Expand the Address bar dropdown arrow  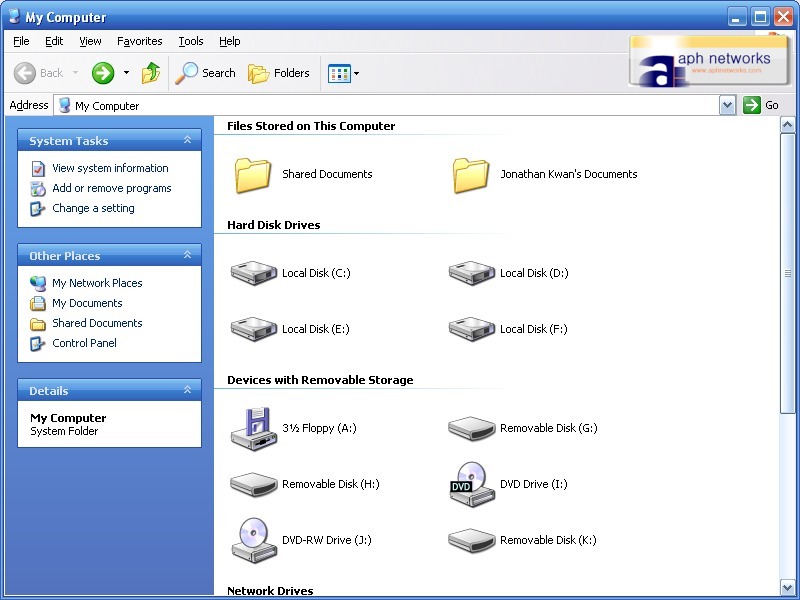point(727,105)
